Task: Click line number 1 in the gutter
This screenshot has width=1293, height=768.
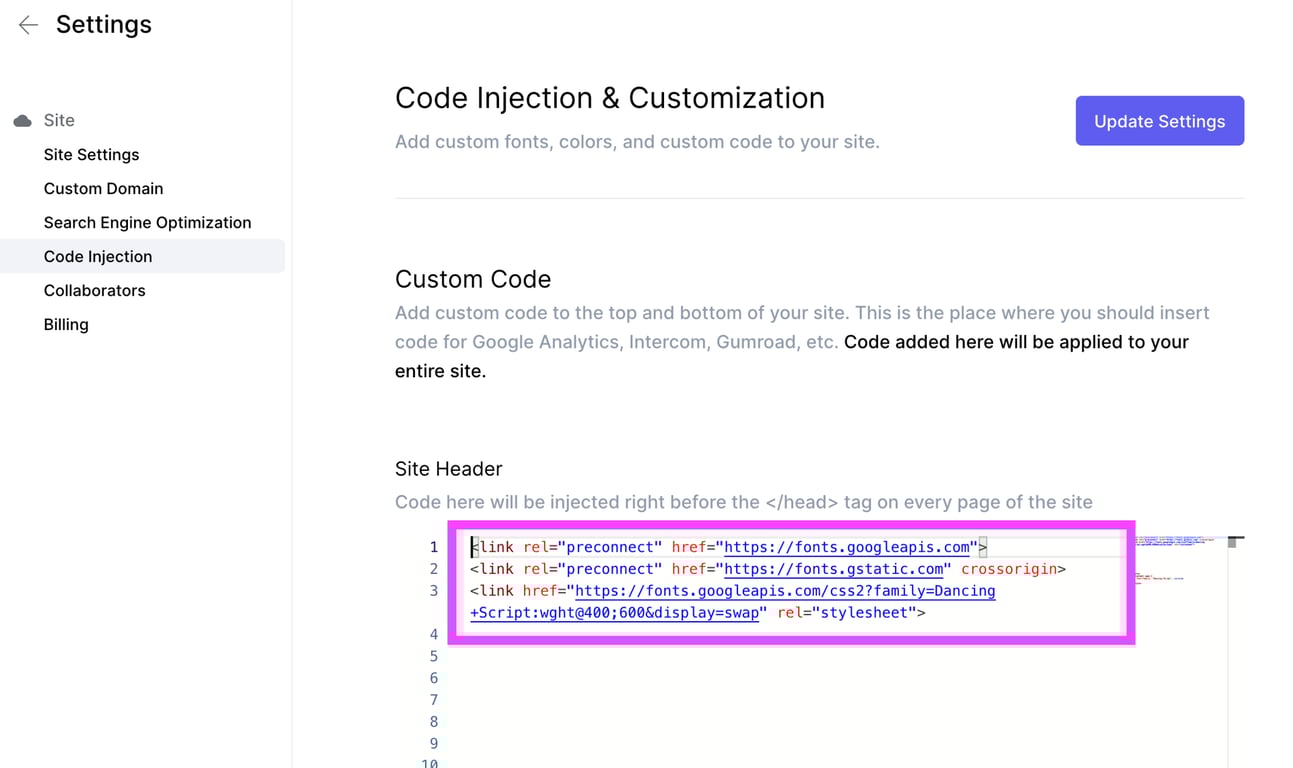Action: (x=434, y=547)
